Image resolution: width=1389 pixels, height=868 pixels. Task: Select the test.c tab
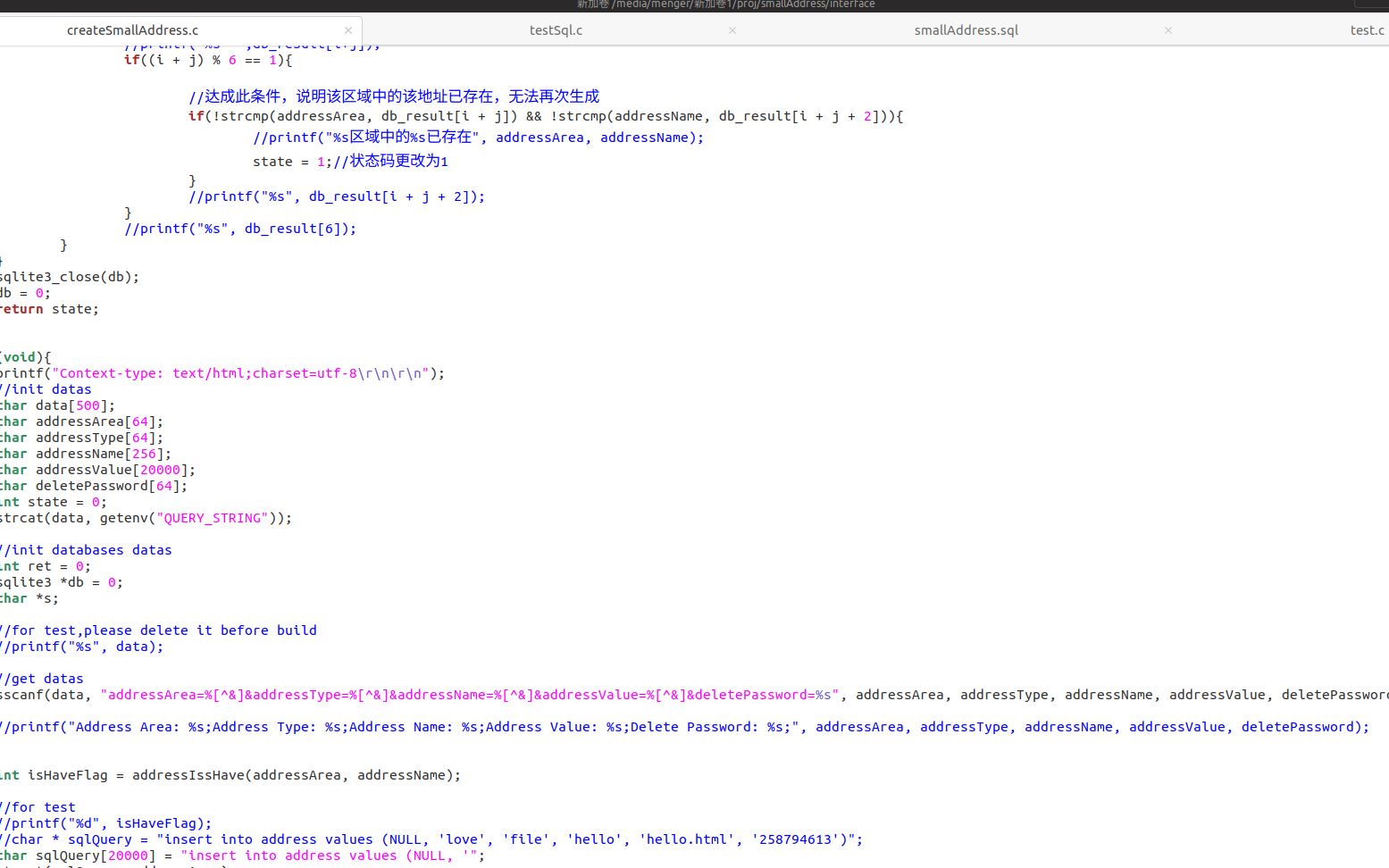coord(1368,29)
